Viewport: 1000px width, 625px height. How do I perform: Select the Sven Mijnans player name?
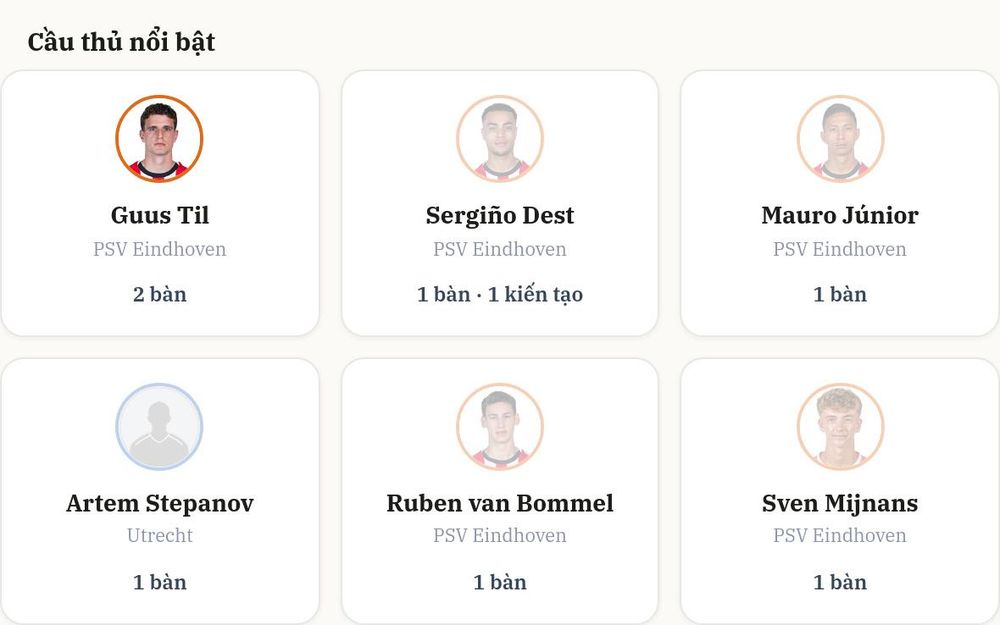click(840, 503)
